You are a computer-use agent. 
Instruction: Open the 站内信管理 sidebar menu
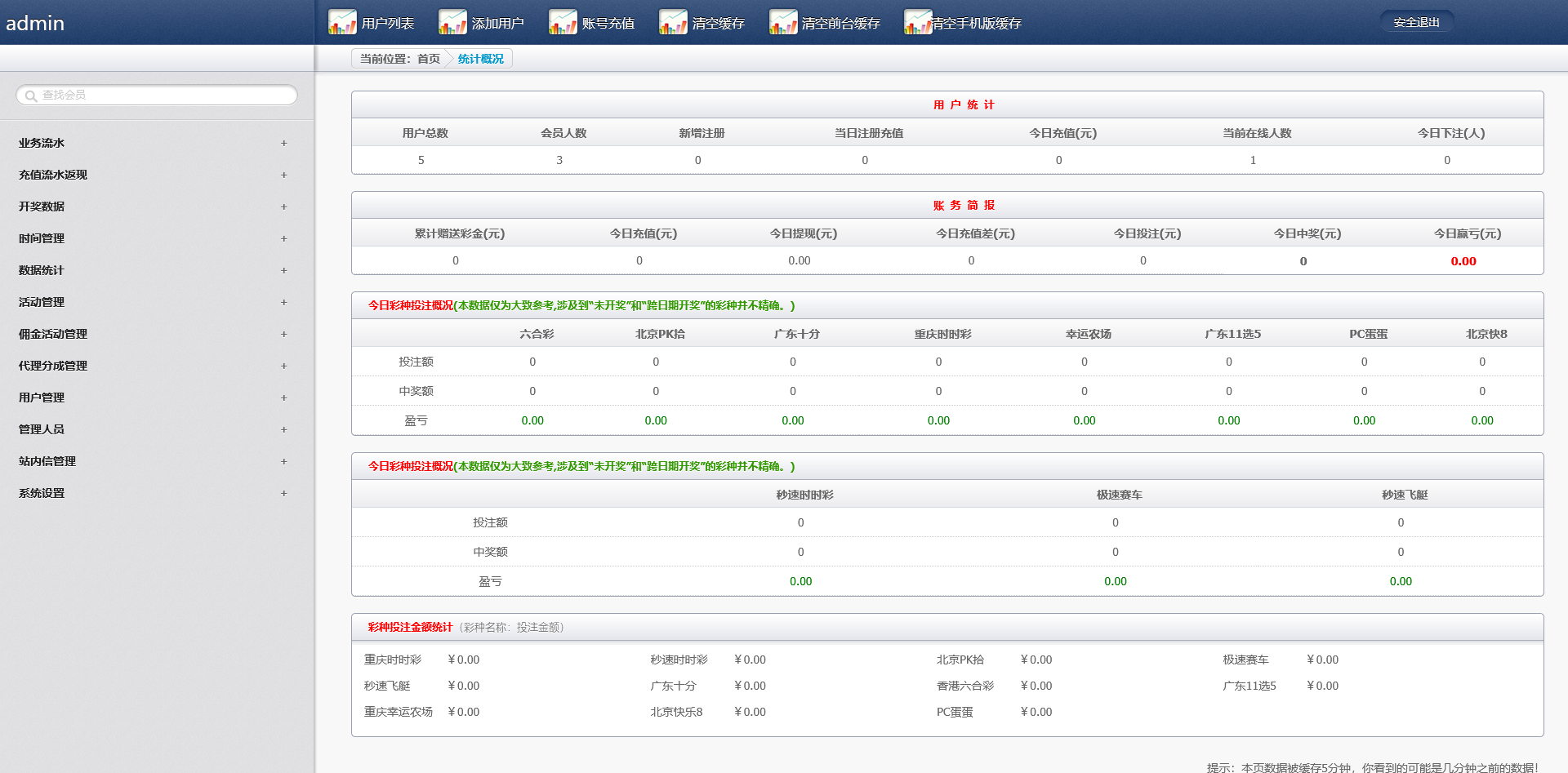47,461
